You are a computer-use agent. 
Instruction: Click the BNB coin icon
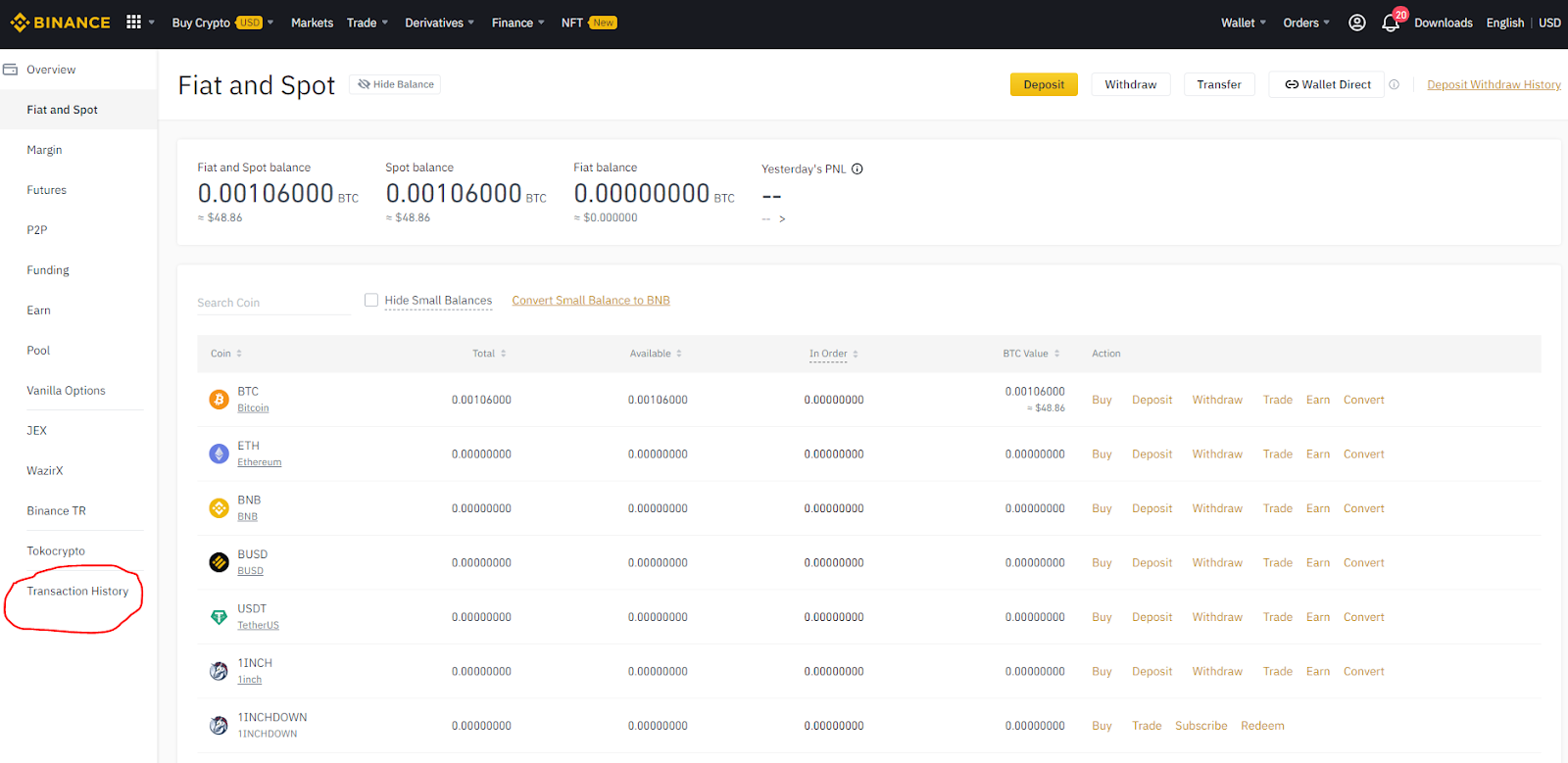click(x=220, y=508)
